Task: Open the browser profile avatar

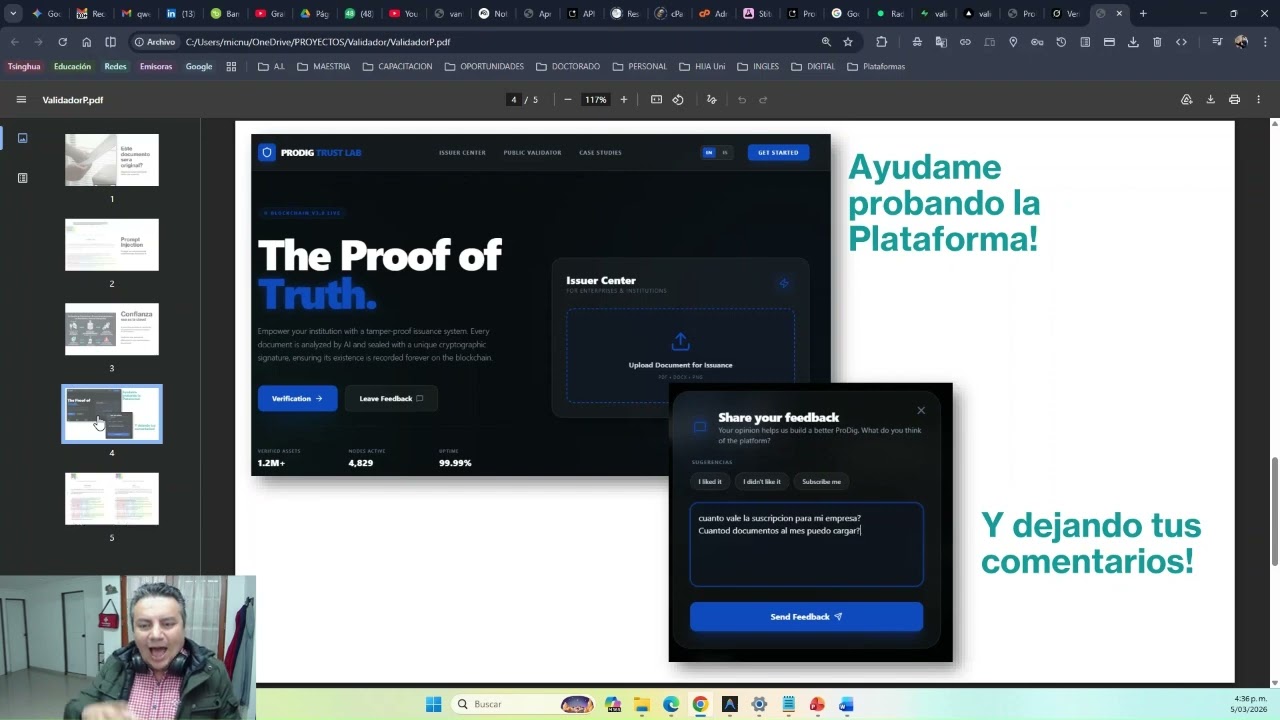Action: pyautogui.click(x=1241, y=42)
